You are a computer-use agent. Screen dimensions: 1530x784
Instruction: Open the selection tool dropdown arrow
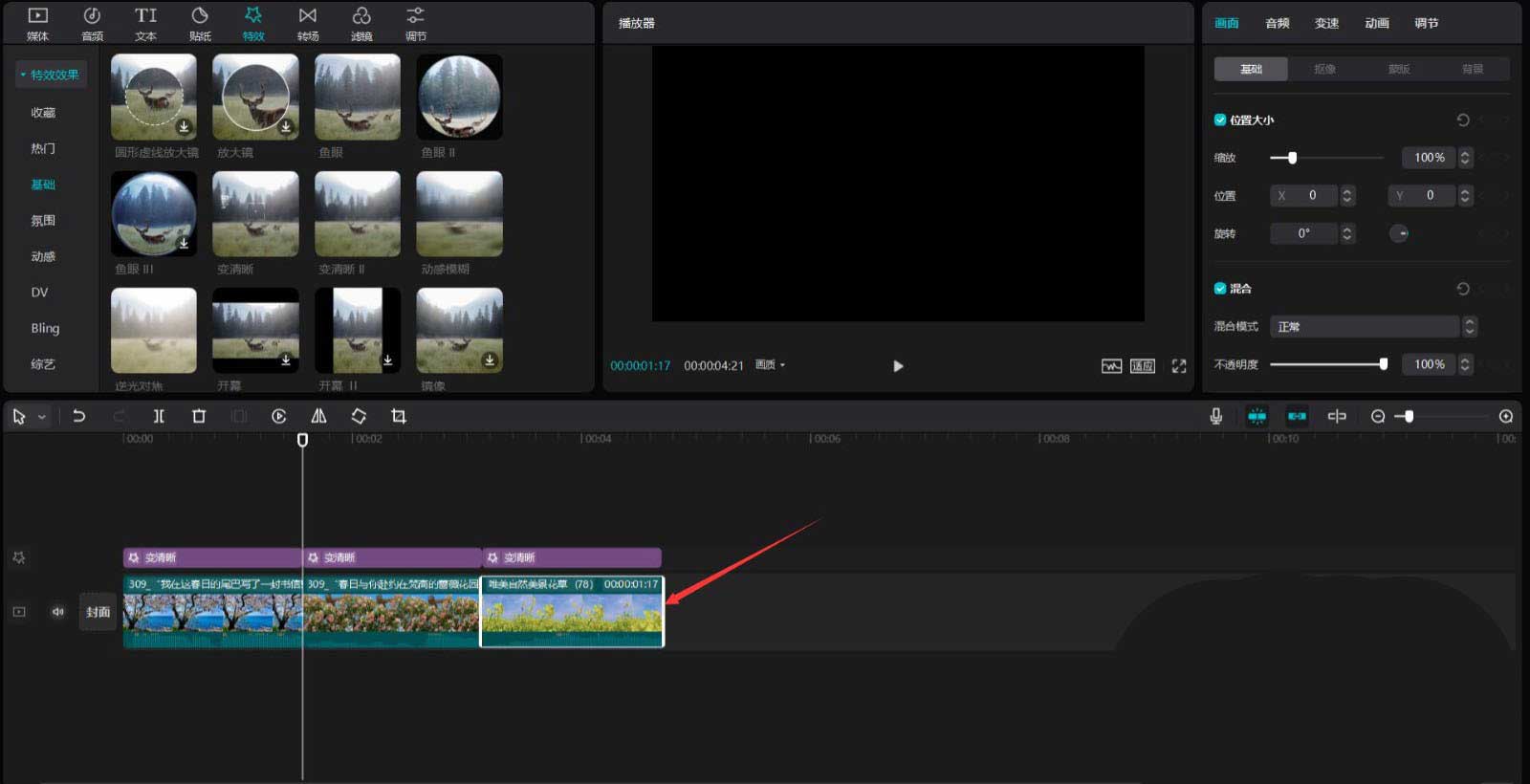pos(42,417)
